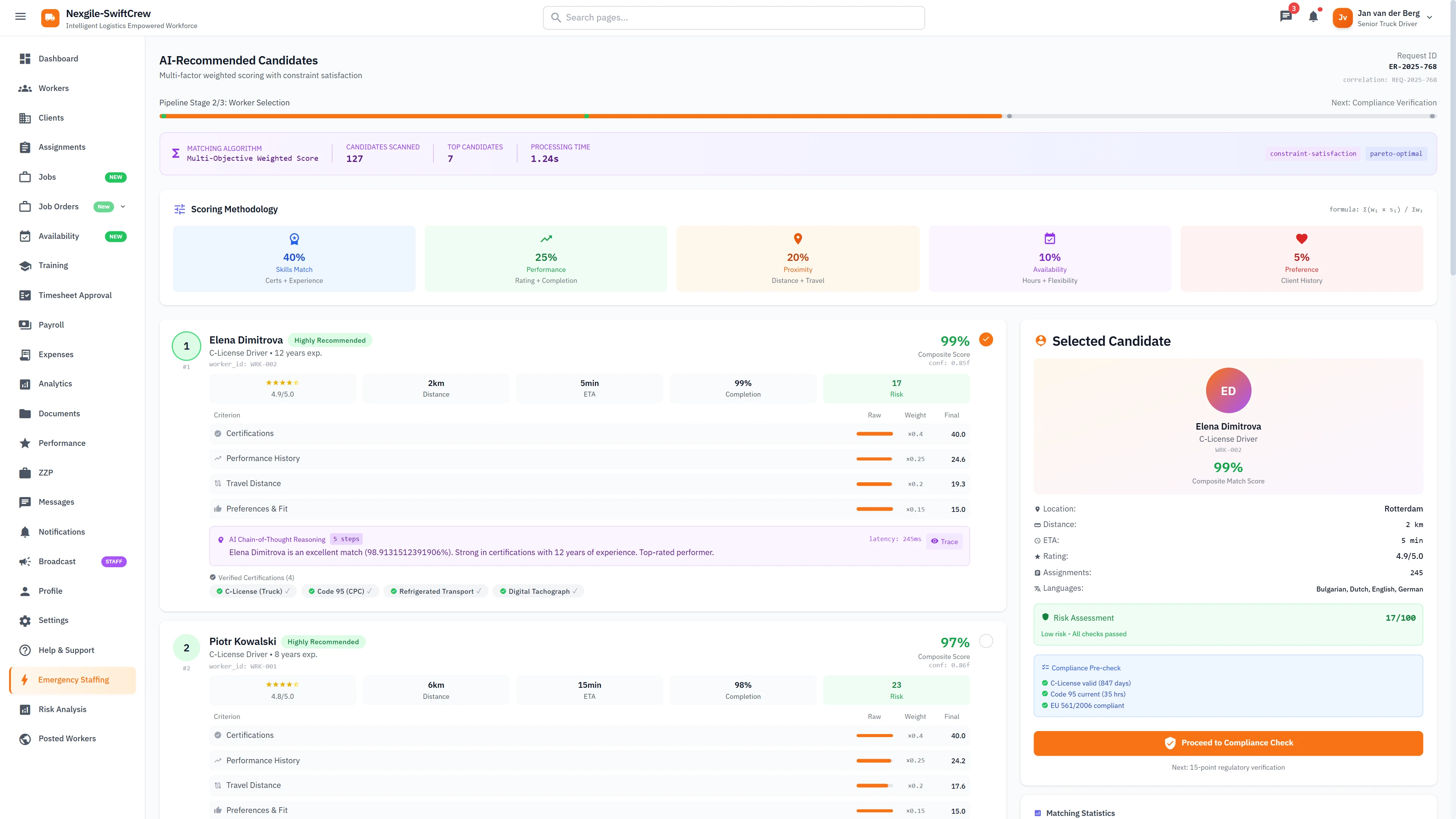This screenshot has width=1456, height=819.
Task: Click the Workers people icon in sidebar
Action: coord(25,88)
